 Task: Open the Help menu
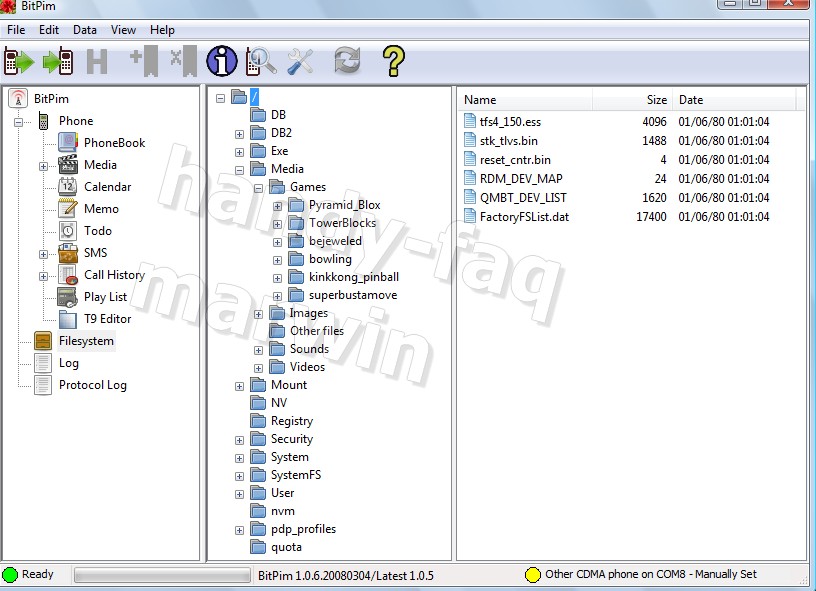click(162, 30)
